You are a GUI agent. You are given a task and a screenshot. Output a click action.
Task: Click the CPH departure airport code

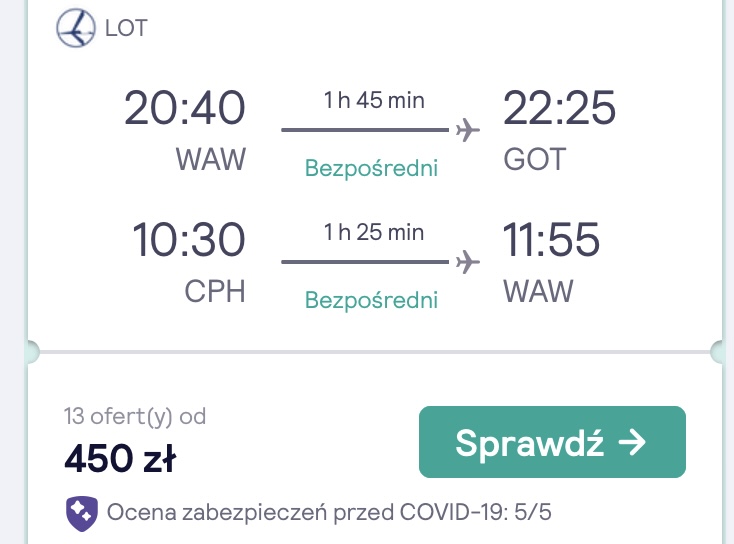pyautogui.click(x=215, y=292)
